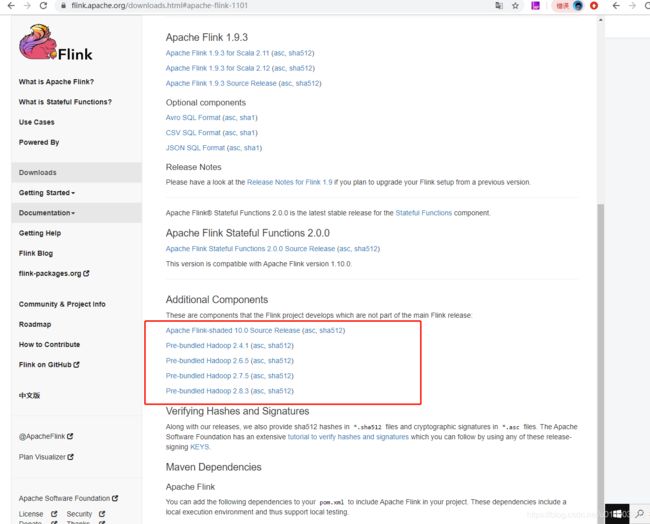Viewport: 650px width, 524px height.
Task: Expand the Getting Started dropdown
Action: coord(47,193)
